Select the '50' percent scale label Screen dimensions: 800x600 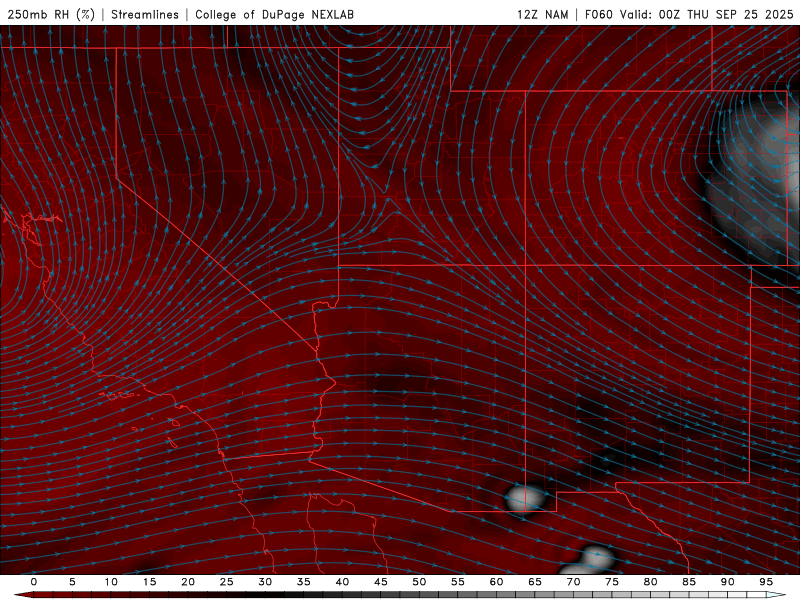[x=419, y=582]
